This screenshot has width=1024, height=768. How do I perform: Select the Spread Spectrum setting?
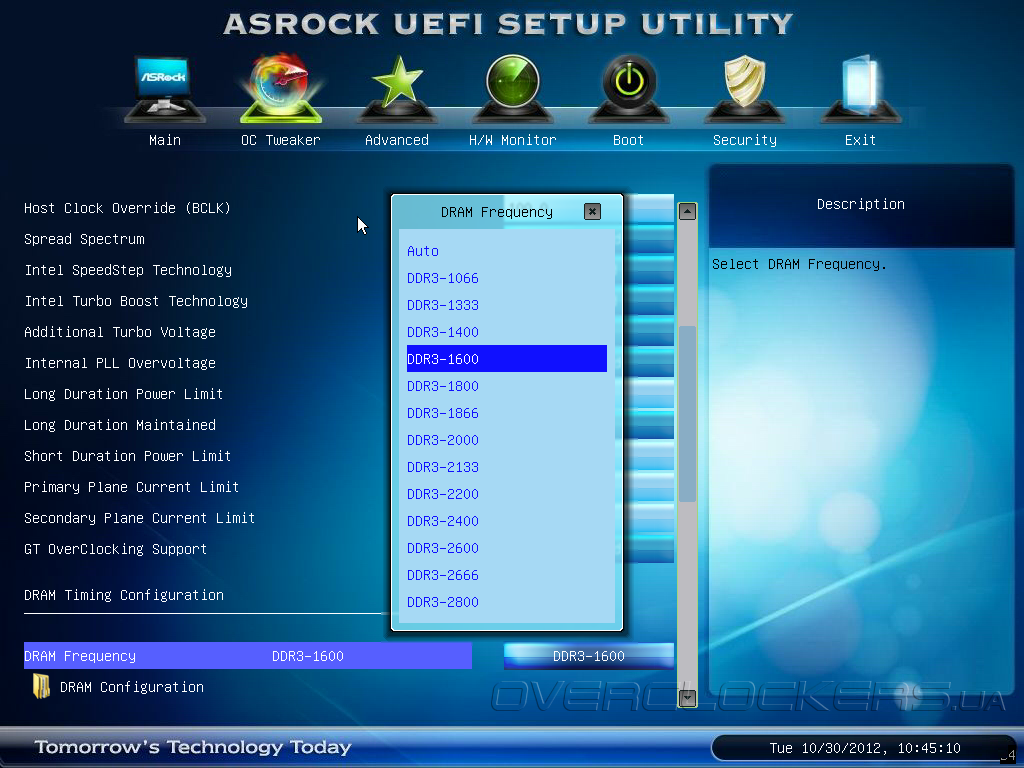pyautogui.click(x=84, y=239)
